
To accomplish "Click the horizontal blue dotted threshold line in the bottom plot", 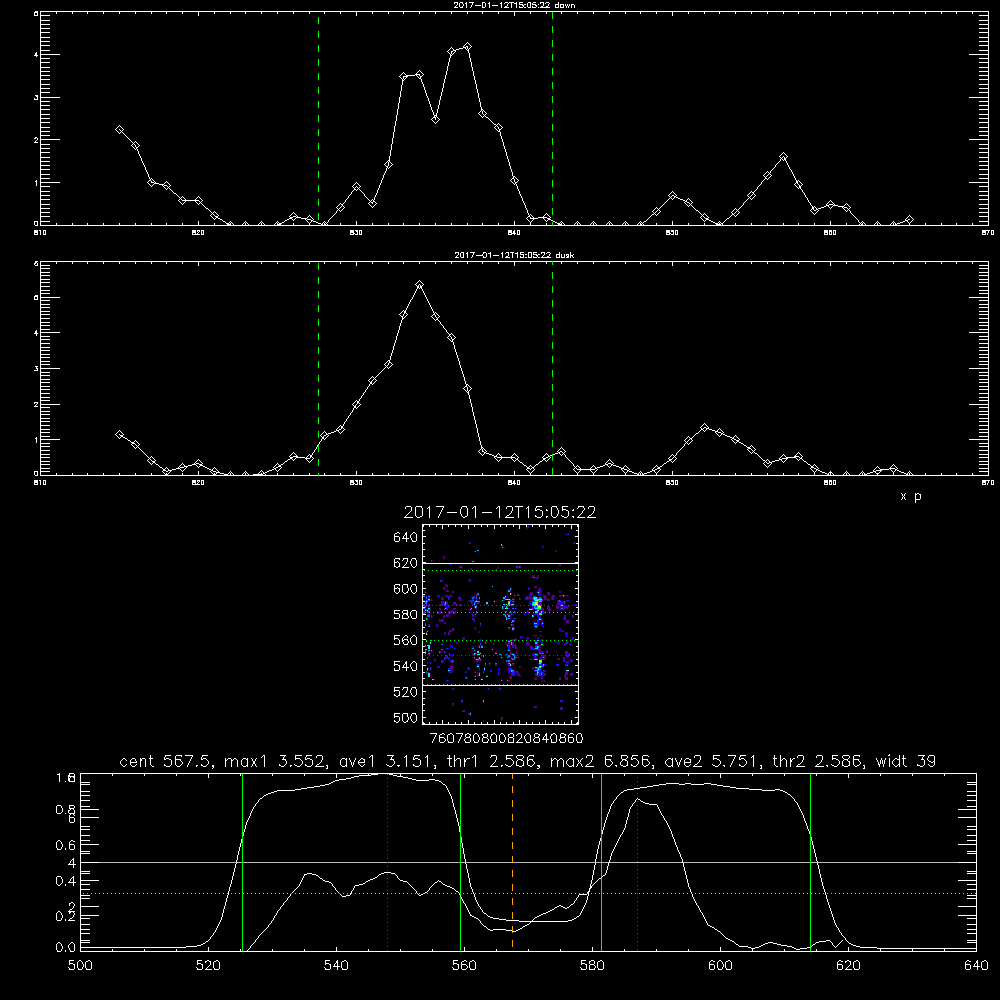I will pyautogui.click(x=528, y=893).
